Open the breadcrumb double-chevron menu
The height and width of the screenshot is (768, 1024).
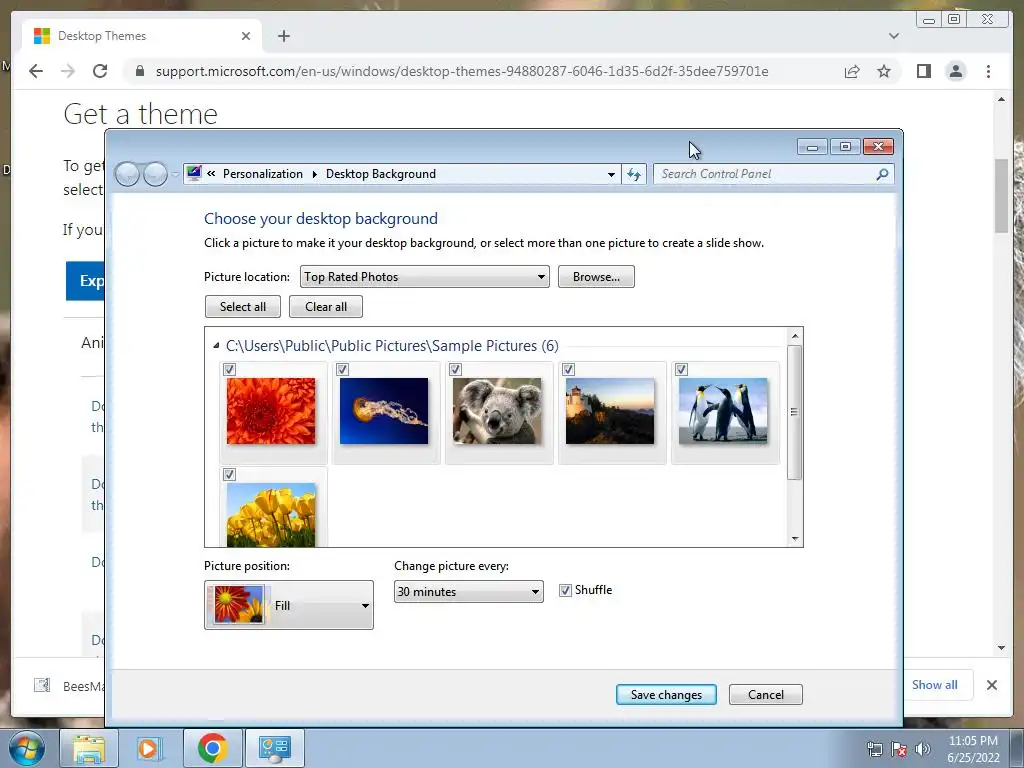point(211,174)
